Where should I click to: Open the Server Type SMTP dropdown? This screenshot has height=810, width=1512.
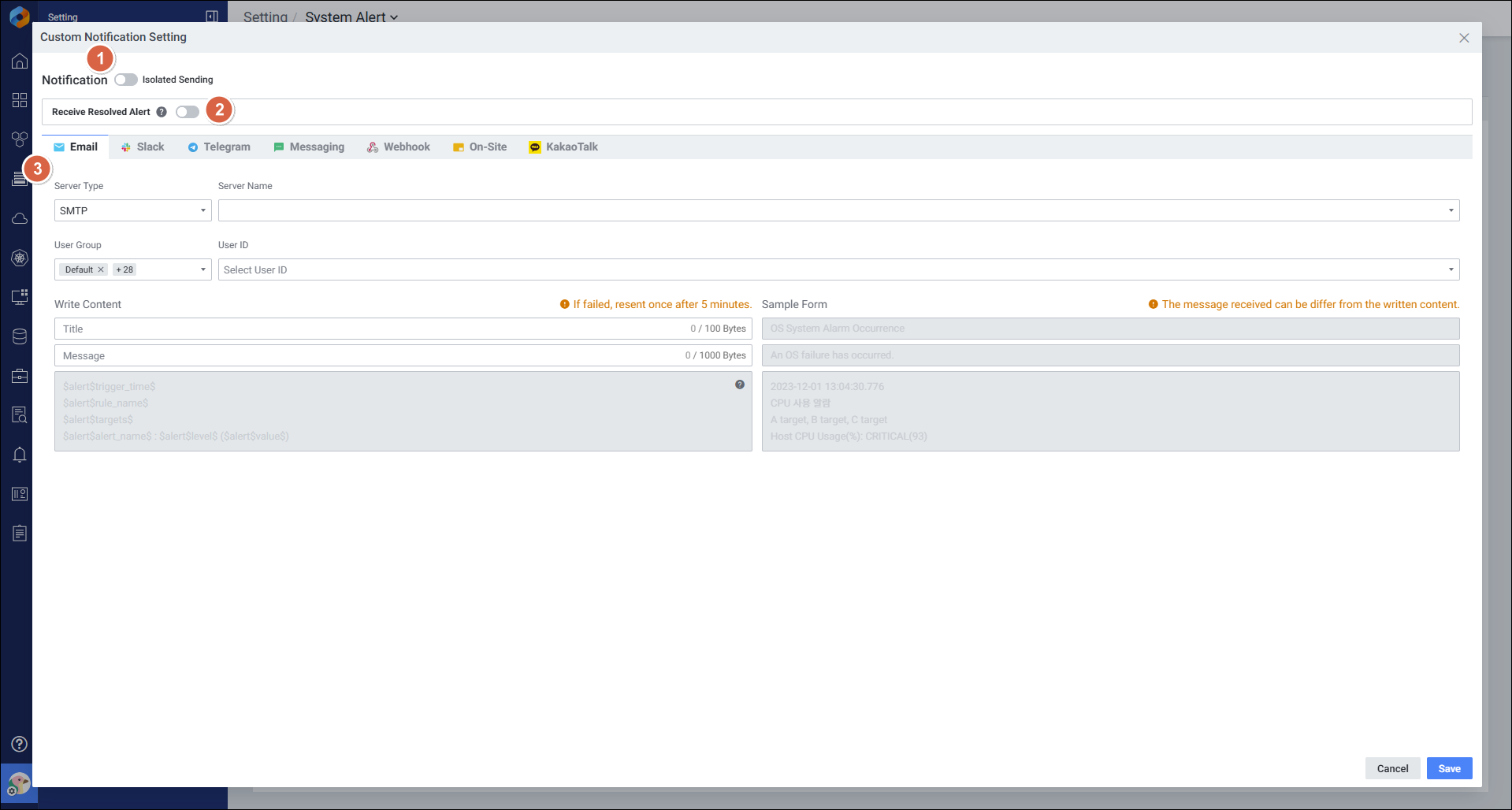132,210
